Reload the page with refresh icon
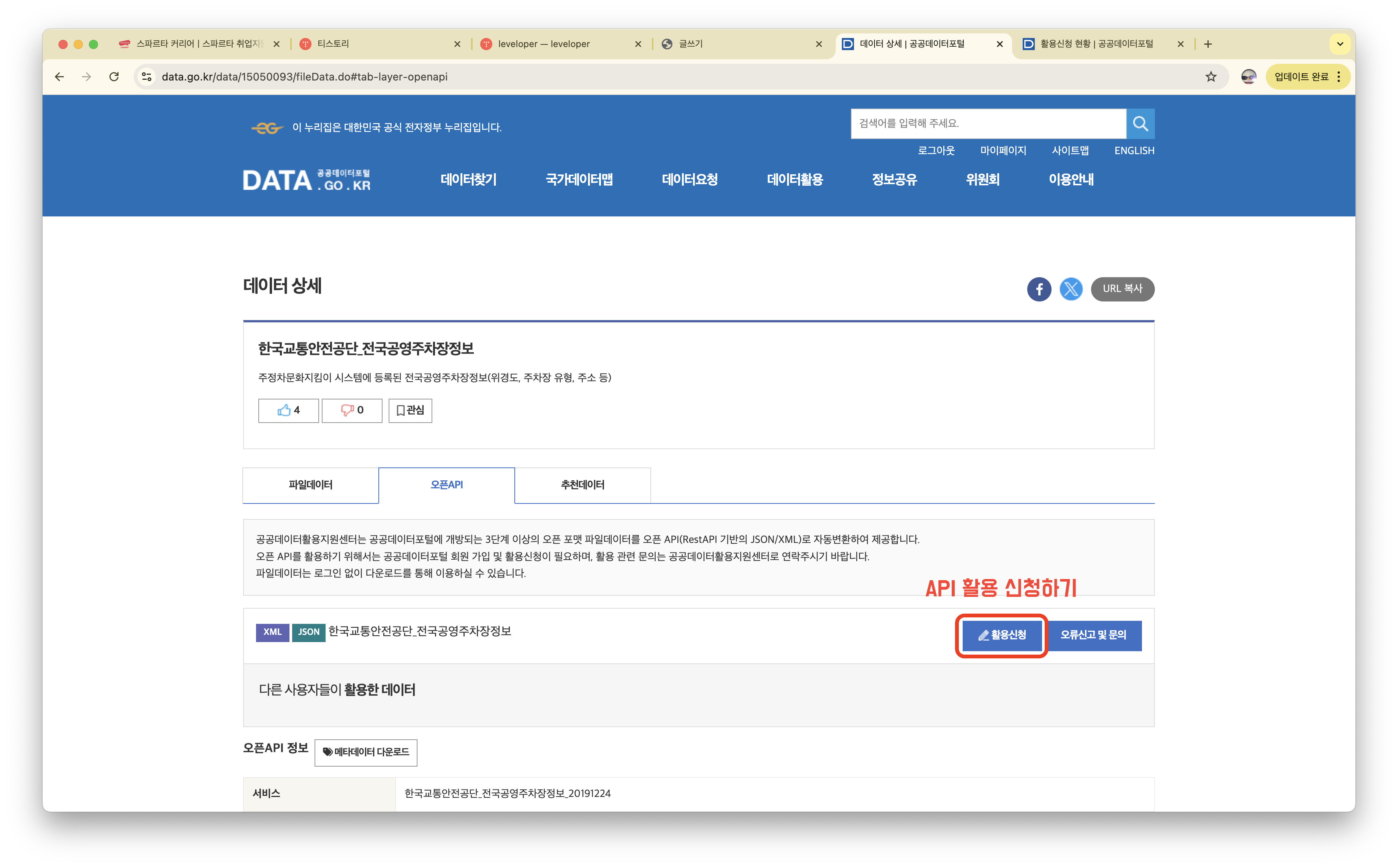Screen dimensions: 1398x868 (114, 77)
